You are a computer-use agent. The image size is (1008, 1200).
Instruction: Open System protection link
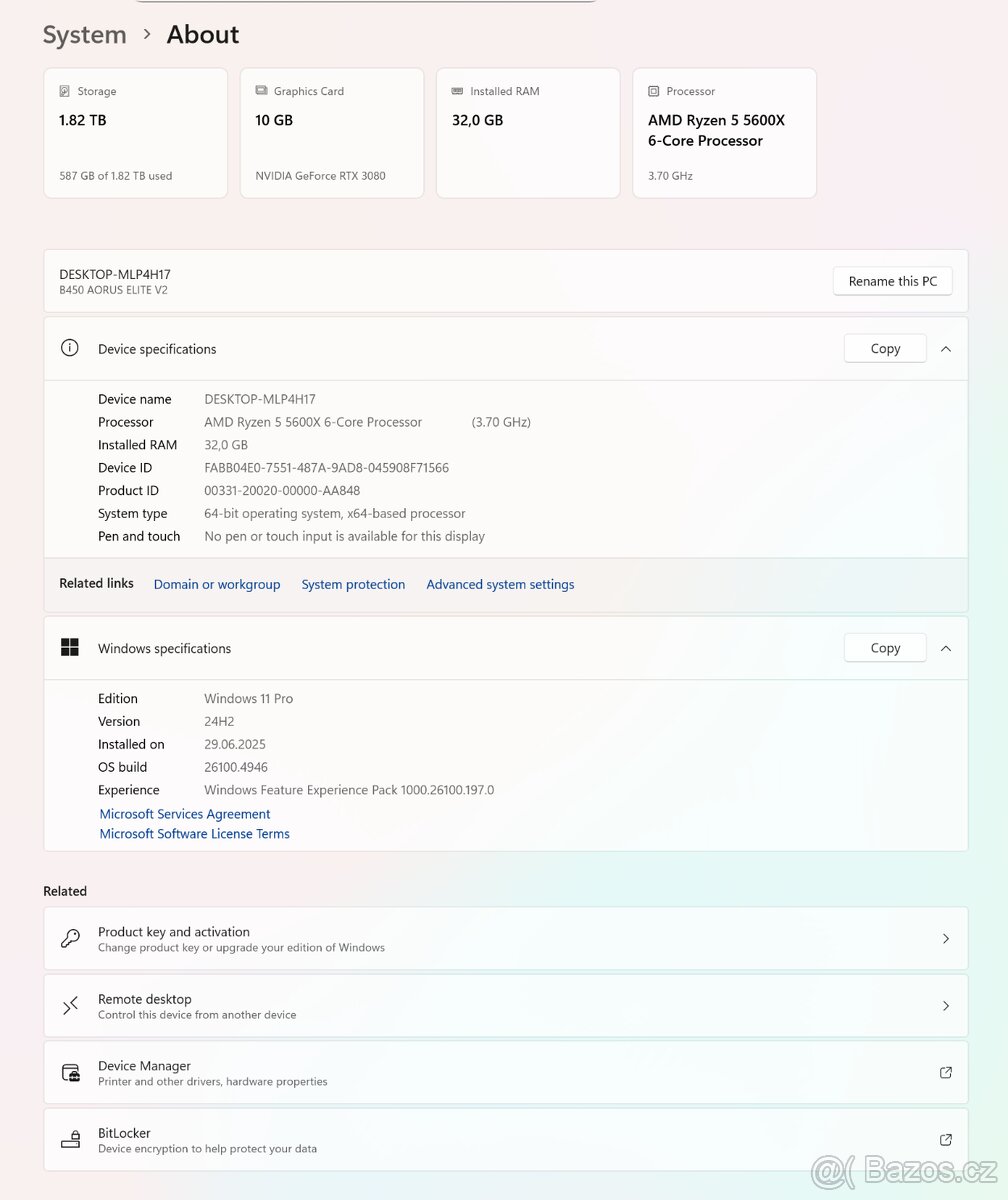tap(353, 584)
